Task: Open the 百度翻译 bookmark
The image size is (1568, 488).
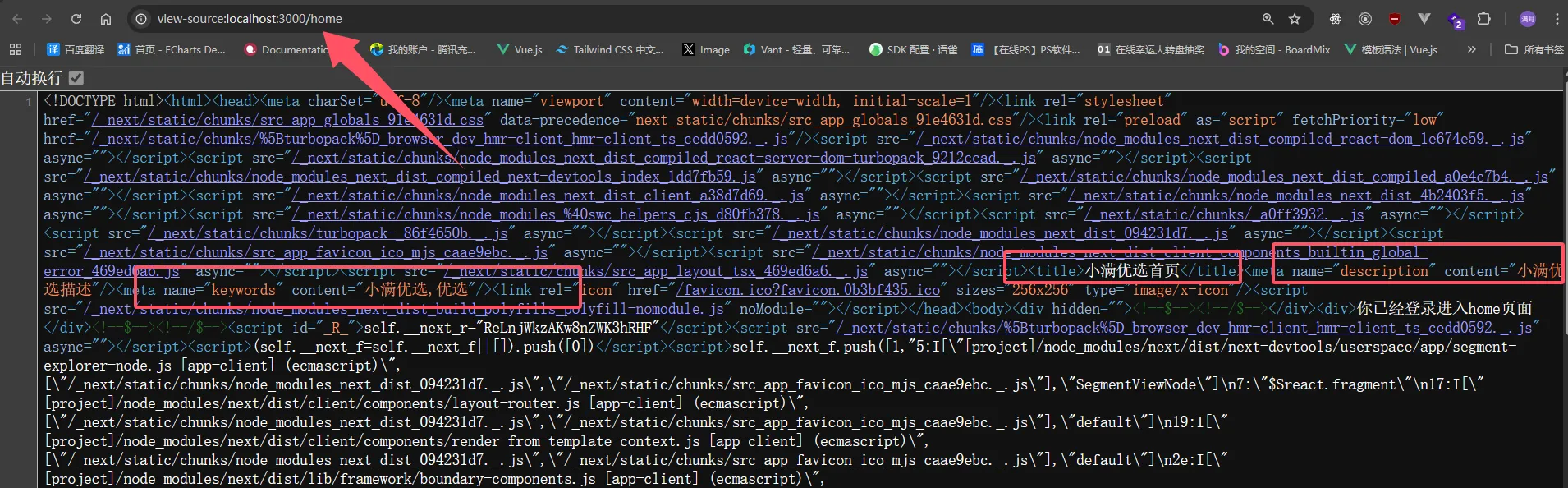Action: (76, 49)
